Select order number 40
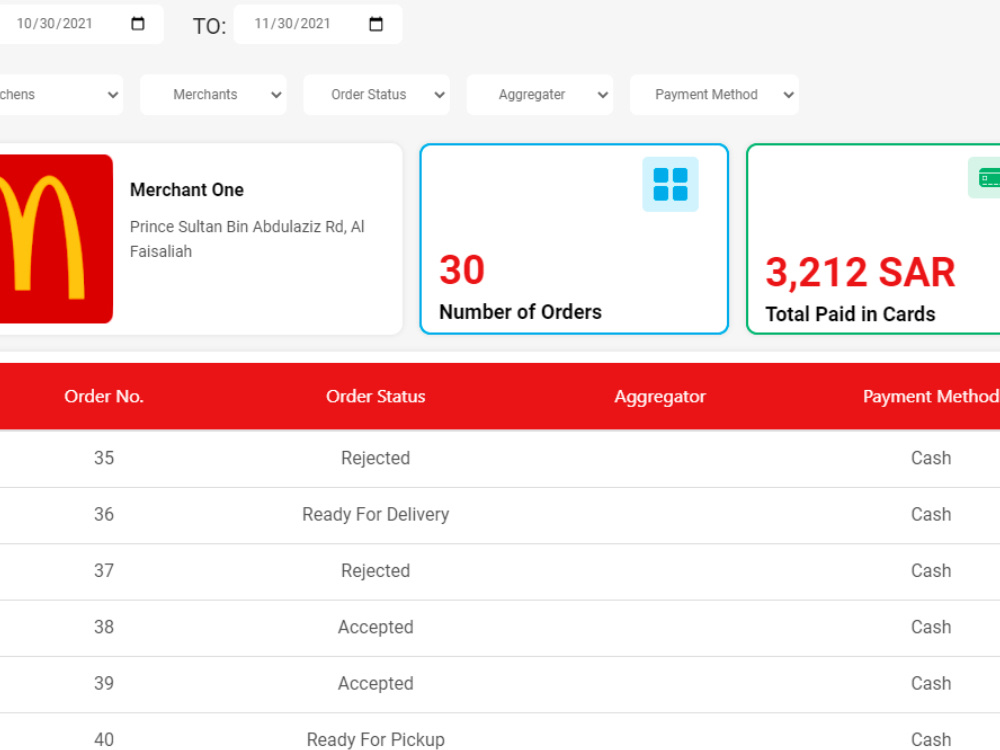Viewport: 1000px width, 750px height. coord(104,739)
